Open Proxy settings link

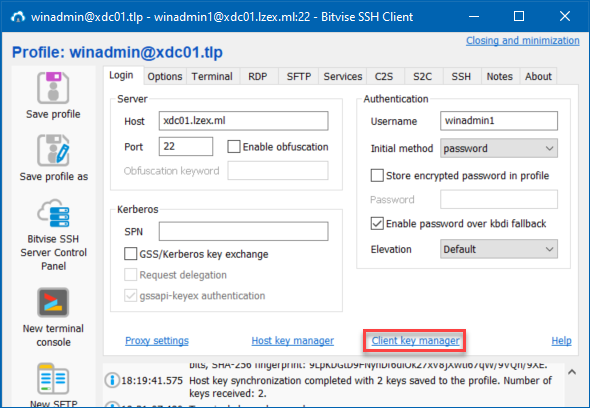pos(157,341)
